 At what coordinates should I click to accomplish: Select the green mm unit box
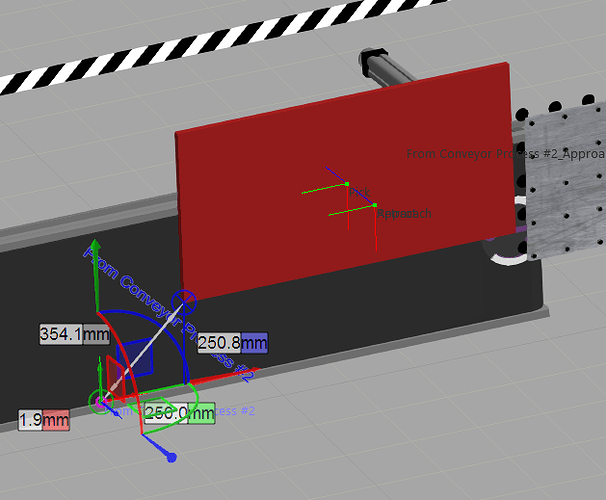[203, 413]
